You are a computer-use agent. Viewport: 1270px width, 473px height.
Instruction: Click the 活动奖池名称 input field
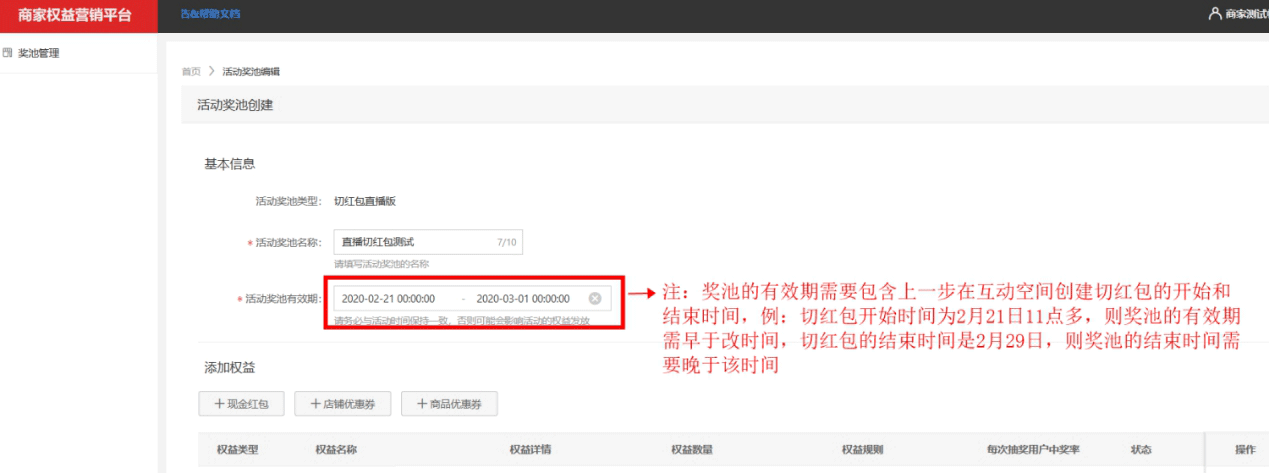415,242
